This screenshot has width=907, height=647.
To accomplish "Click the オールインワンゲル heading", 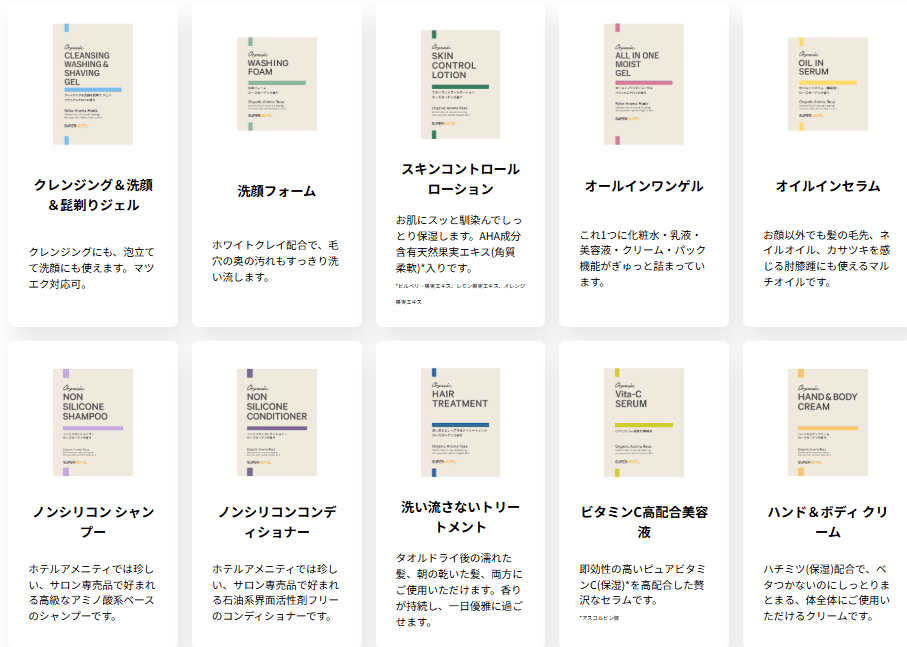I will tap(644, 186).
